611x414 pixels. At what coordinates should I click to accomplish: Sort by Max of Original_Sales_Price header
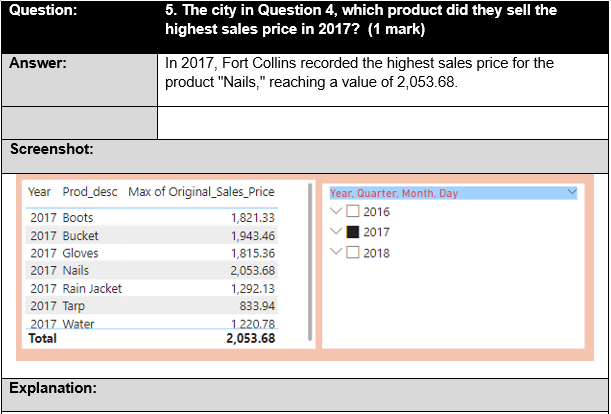click(201, 192)
